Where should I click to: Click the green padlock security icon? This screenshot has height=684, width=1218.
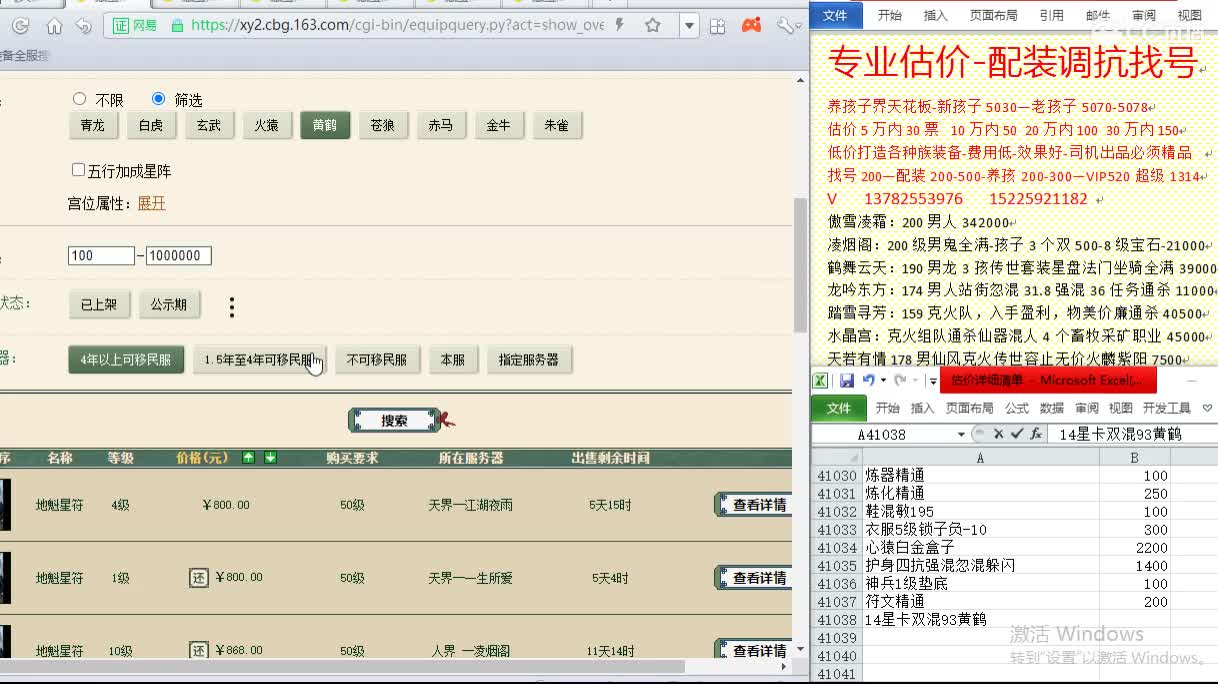(x=178, y=26)
